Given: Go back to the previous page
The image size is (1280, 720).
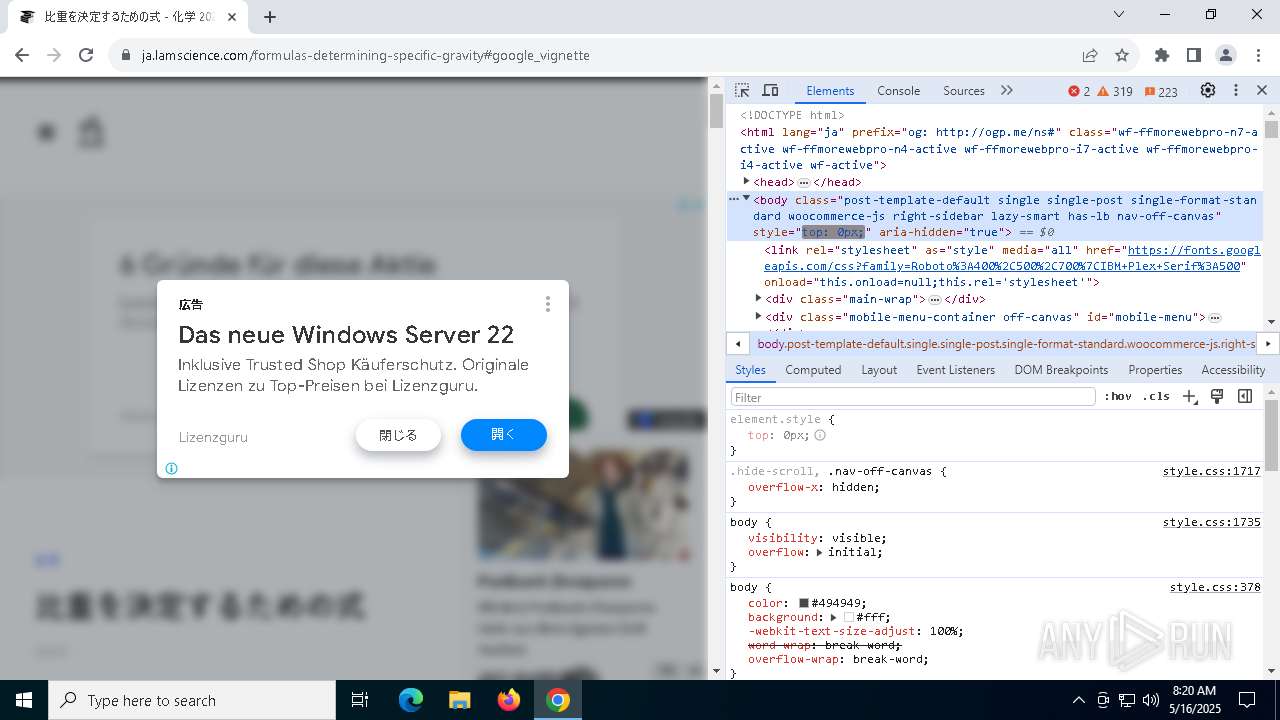Looking at the screenshot, I should pyautogui.click(x=22, y=55).
